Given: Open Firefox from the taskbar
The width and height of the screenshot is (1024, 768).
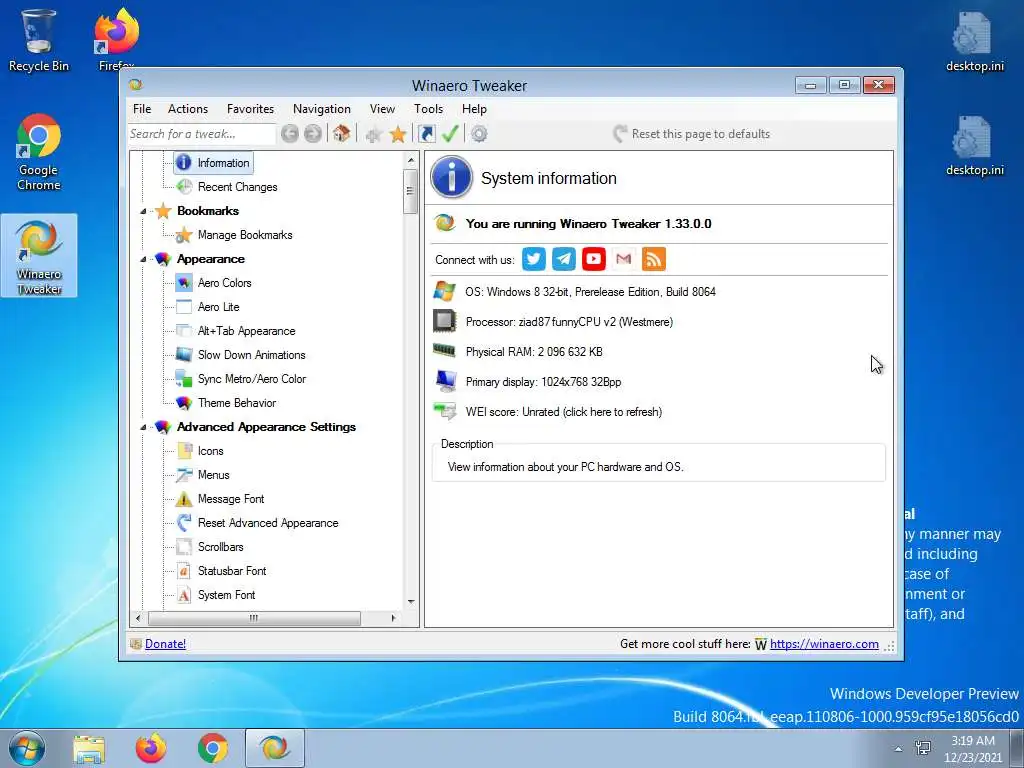Looking at the screenshot, I should coord(151,748).
